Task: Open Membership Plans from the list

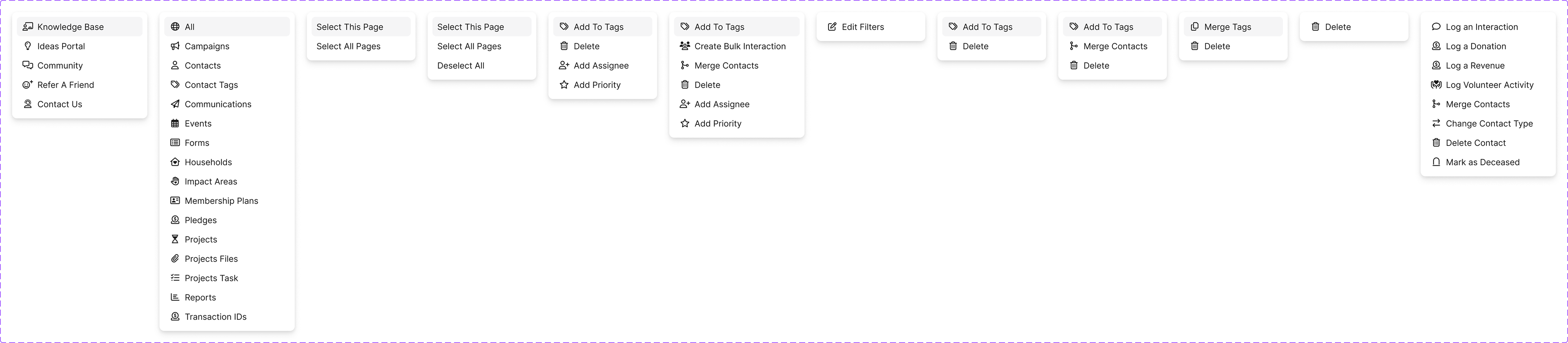Action: click(221, 200)
